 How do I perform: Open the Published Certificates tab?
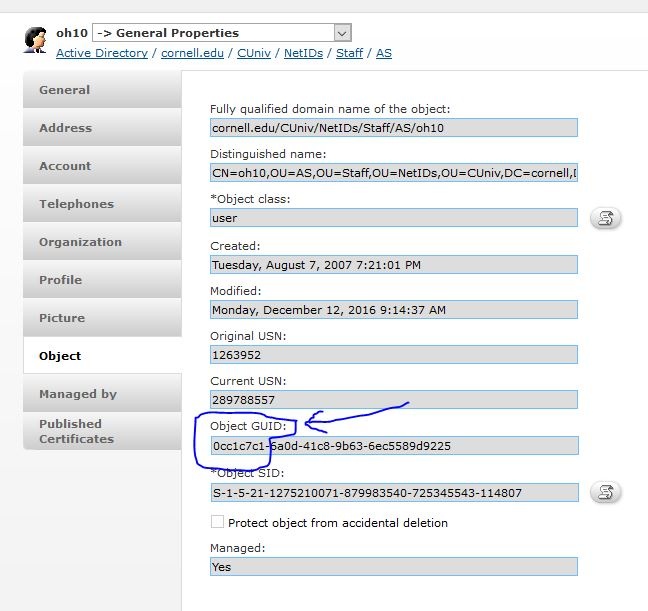(102, 431)
